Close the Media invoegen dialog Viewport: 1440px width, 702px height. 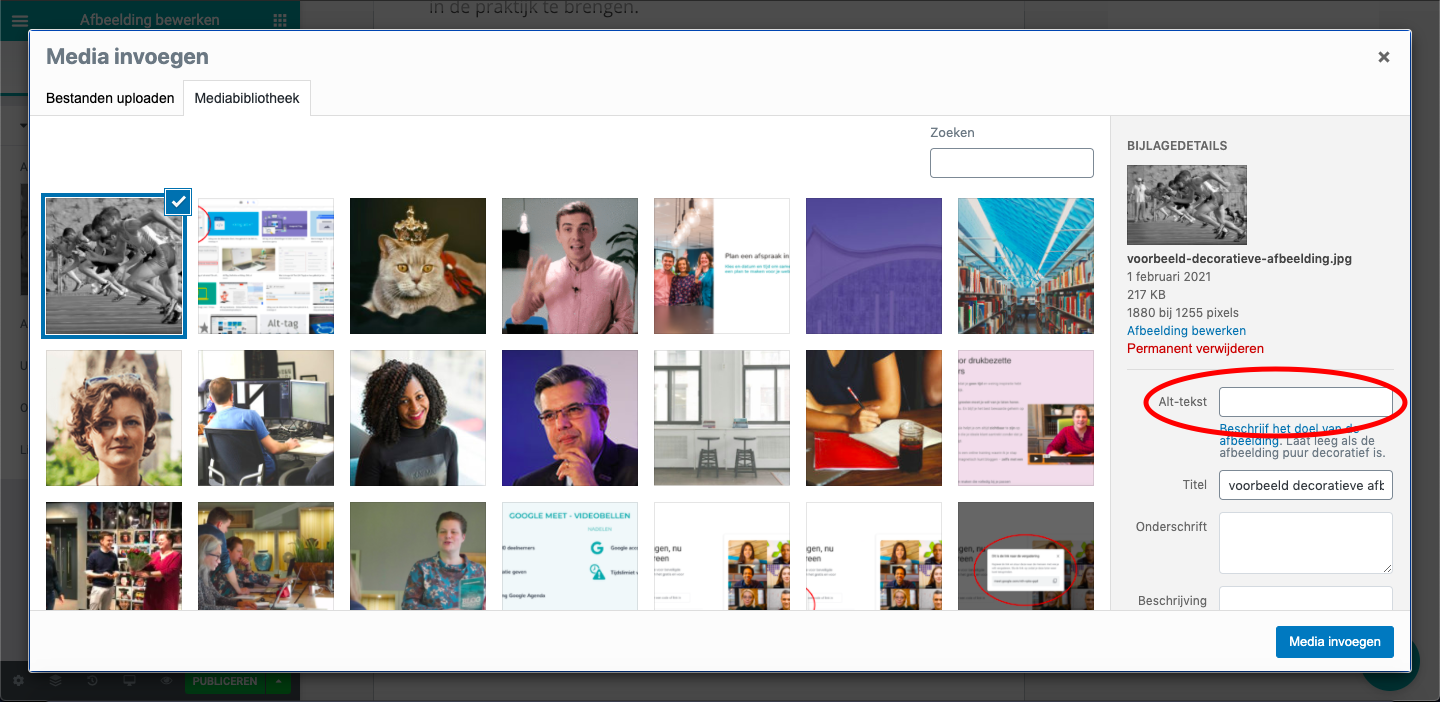[x=1384, y=57]
